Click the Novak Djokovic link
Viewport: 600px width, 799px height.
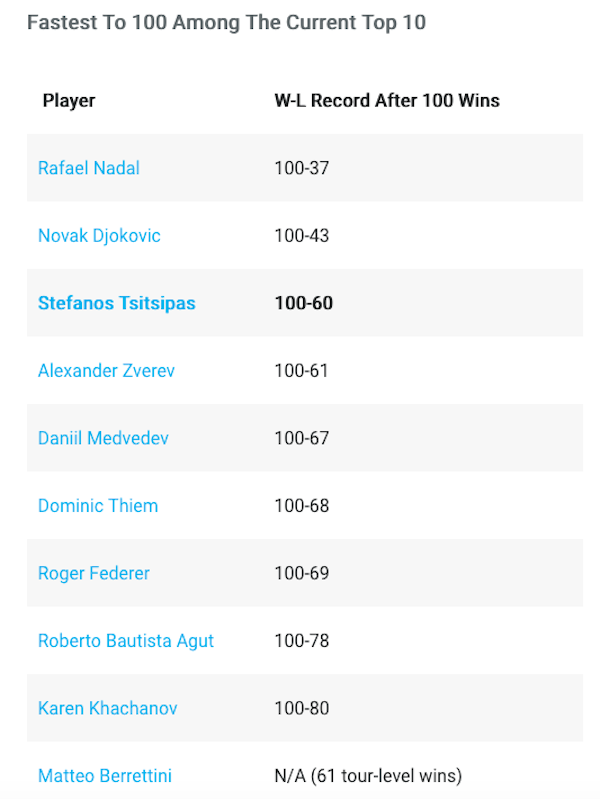click(99, 236)
